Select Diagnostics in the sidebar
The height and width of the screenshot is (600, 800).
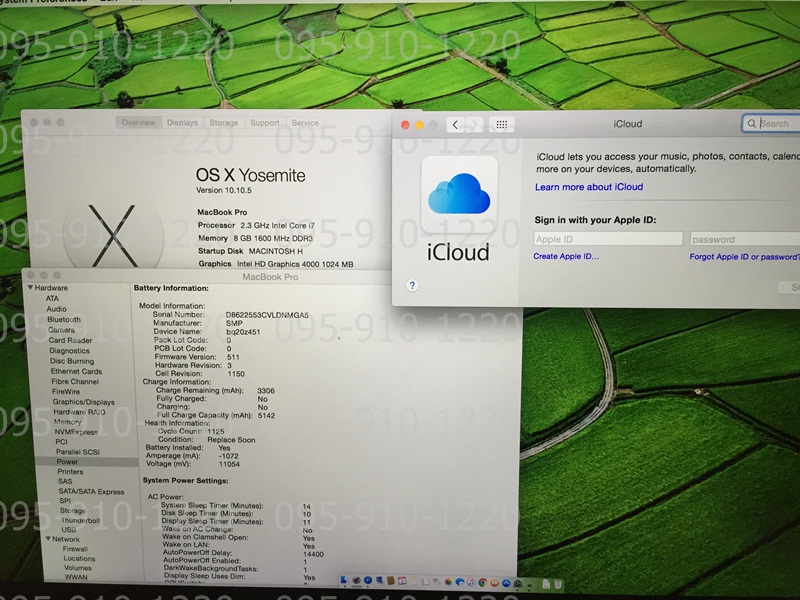point(69,351)
